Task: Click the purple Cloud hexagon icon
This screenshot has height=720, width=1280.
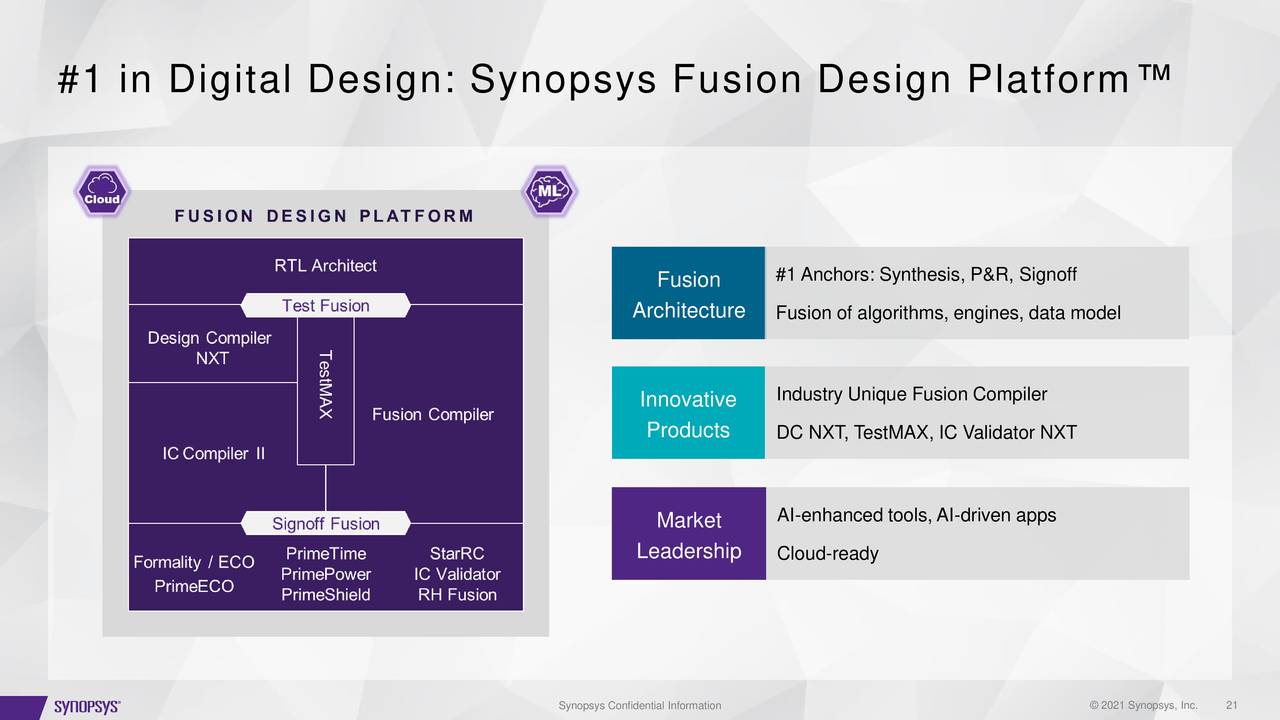Action: [x=102, y=192]
